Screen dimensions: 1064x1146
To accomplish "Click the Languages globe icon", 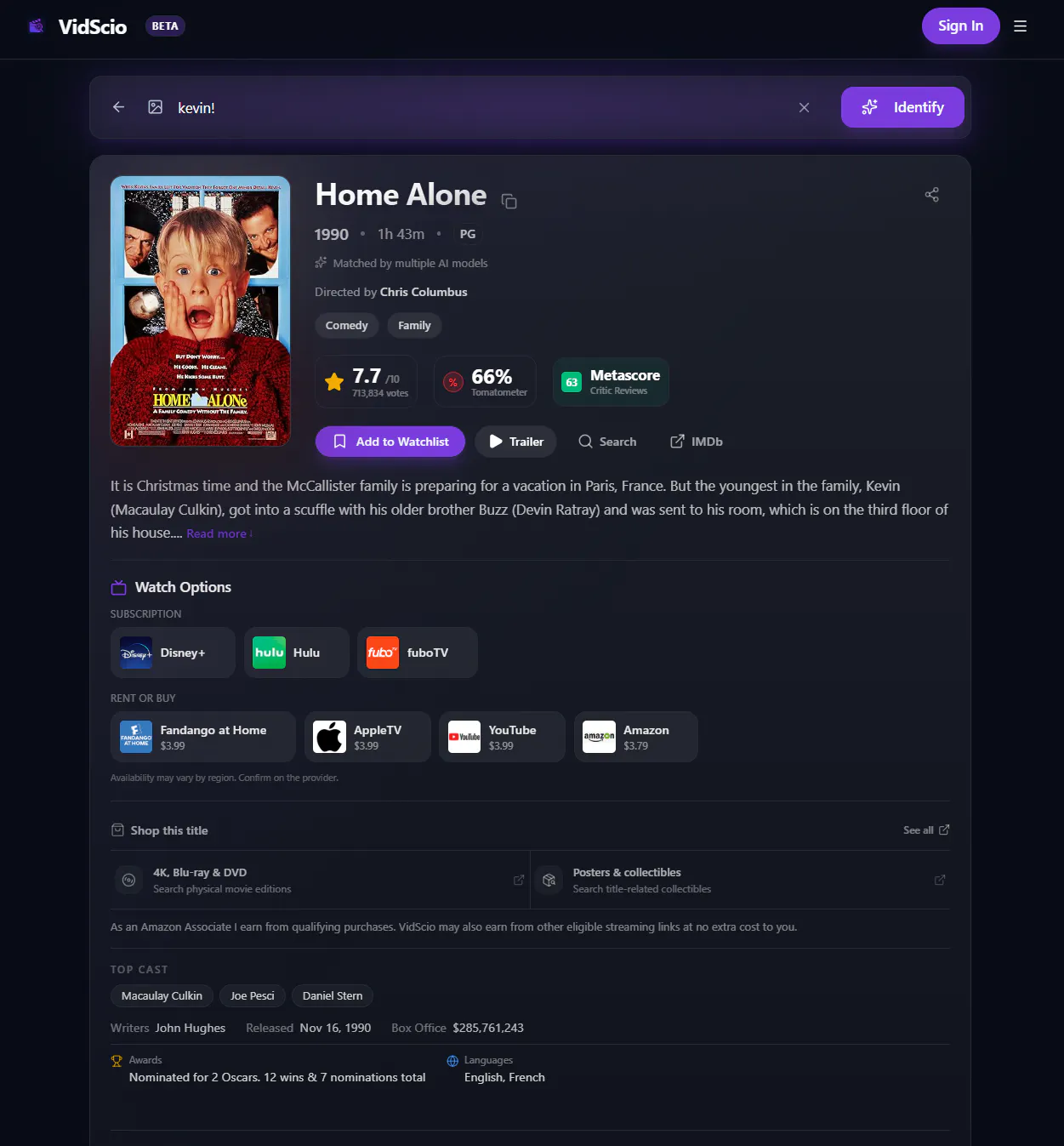I will (x=452, y=1061).
